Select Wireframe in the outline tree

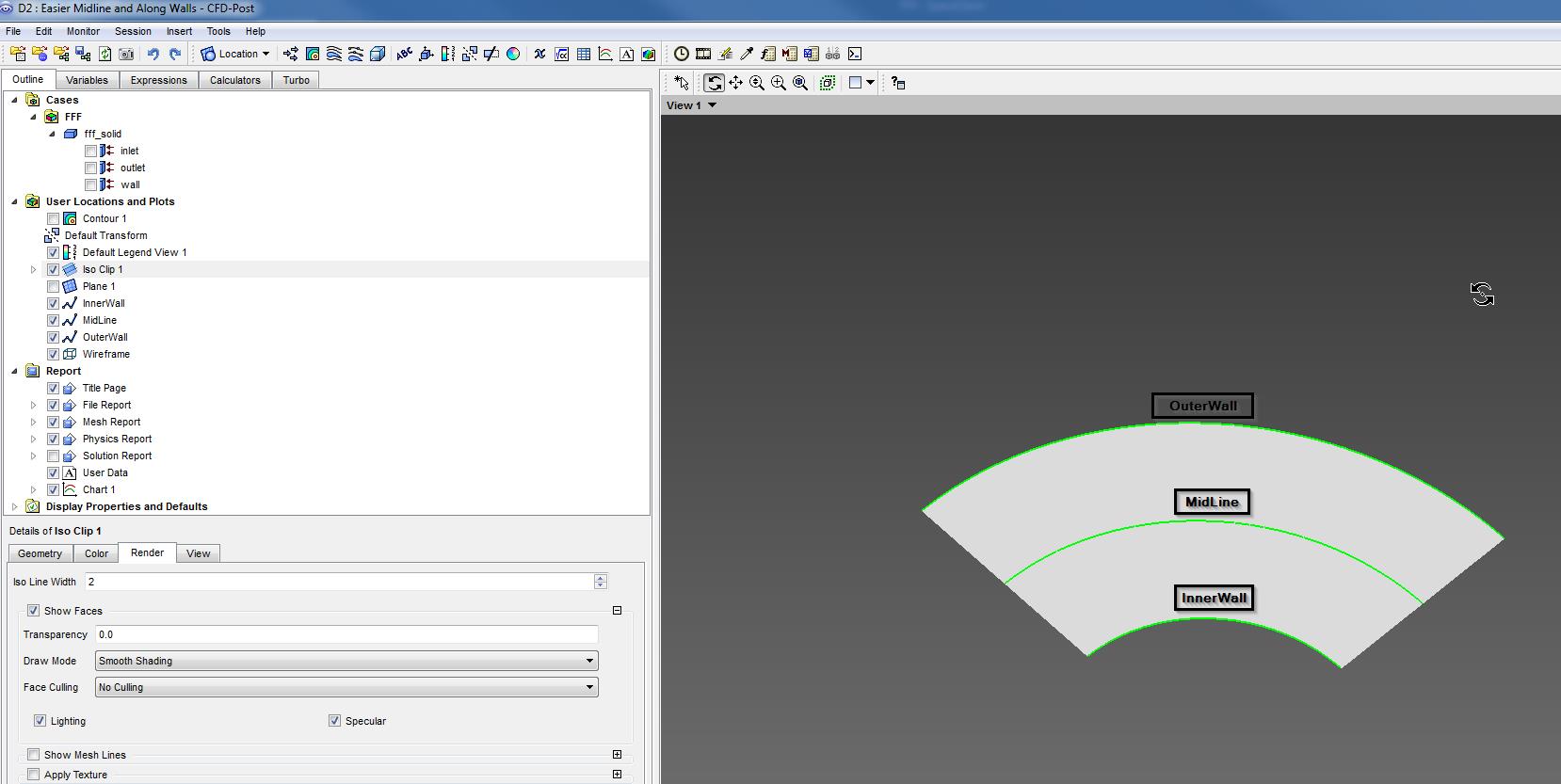(x=106, y=354)
